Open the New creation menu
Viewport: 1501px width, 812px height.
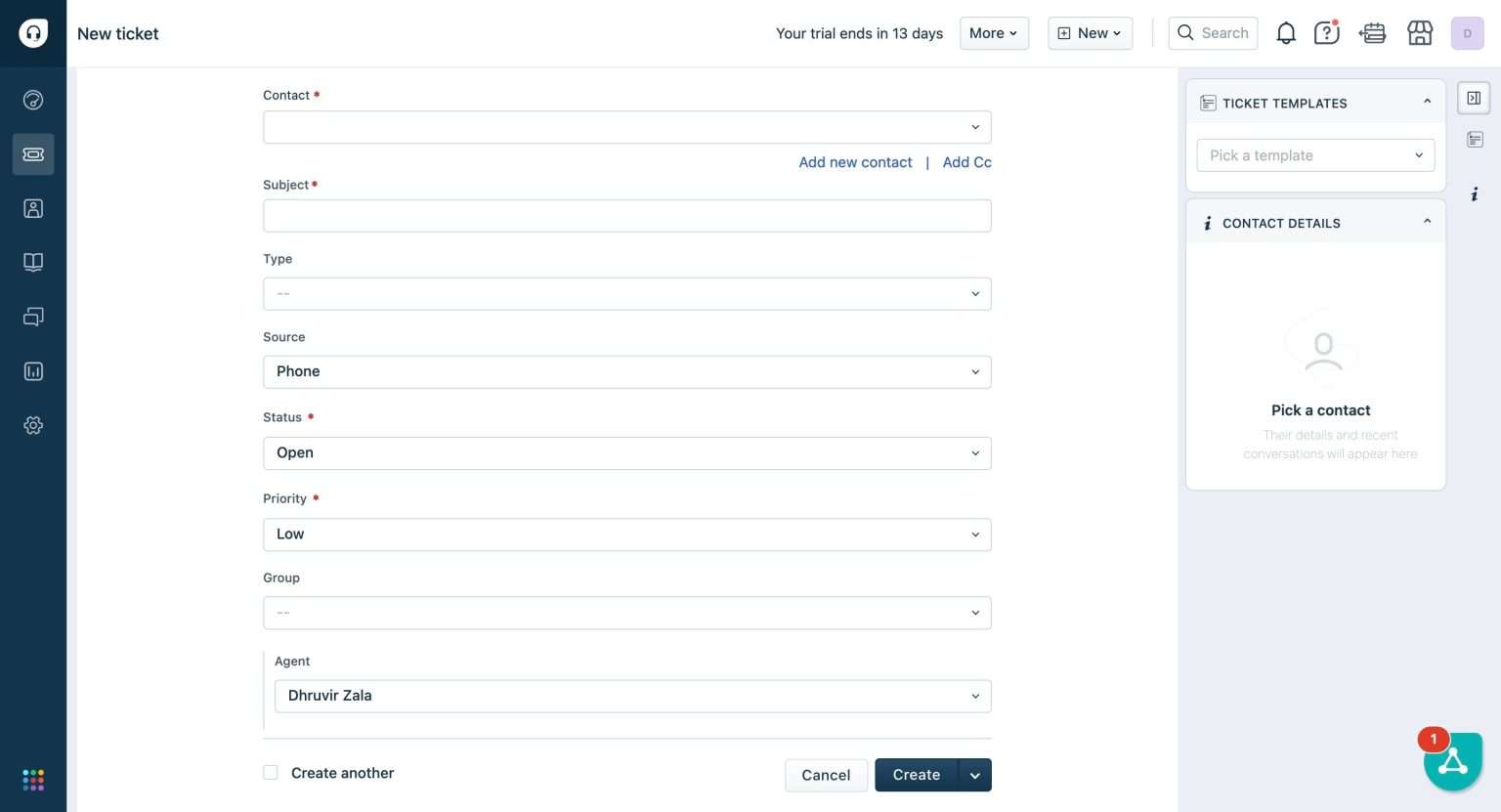coord(1089,32)
